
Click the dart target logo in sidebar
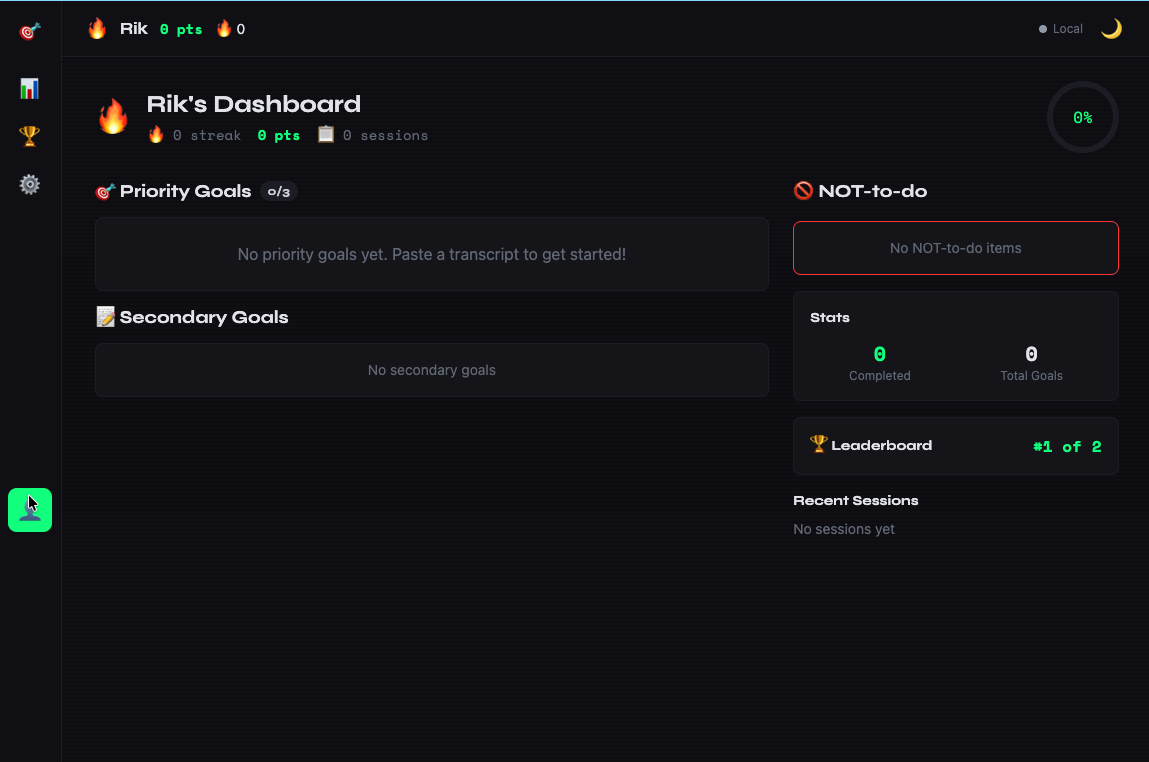30,32
